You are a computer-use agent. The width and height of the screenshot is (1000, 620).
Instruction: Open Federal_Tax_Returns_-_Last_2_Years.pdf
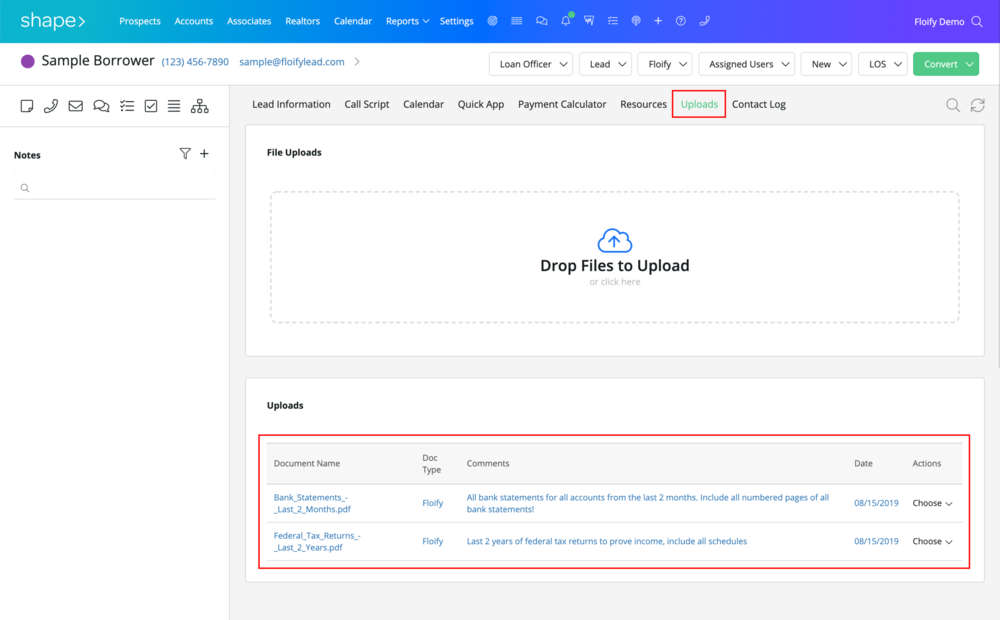[x=317, y=542]
